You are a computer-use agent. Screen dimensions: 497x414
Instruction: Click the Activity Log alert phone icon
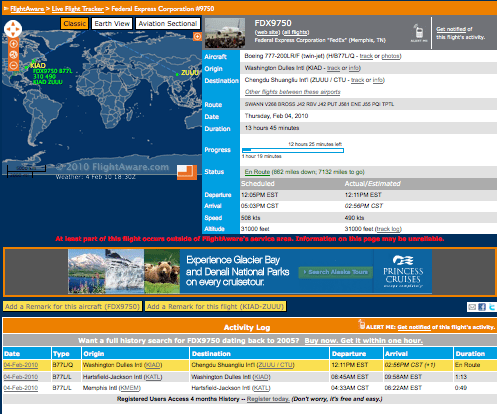coord(362,324)
